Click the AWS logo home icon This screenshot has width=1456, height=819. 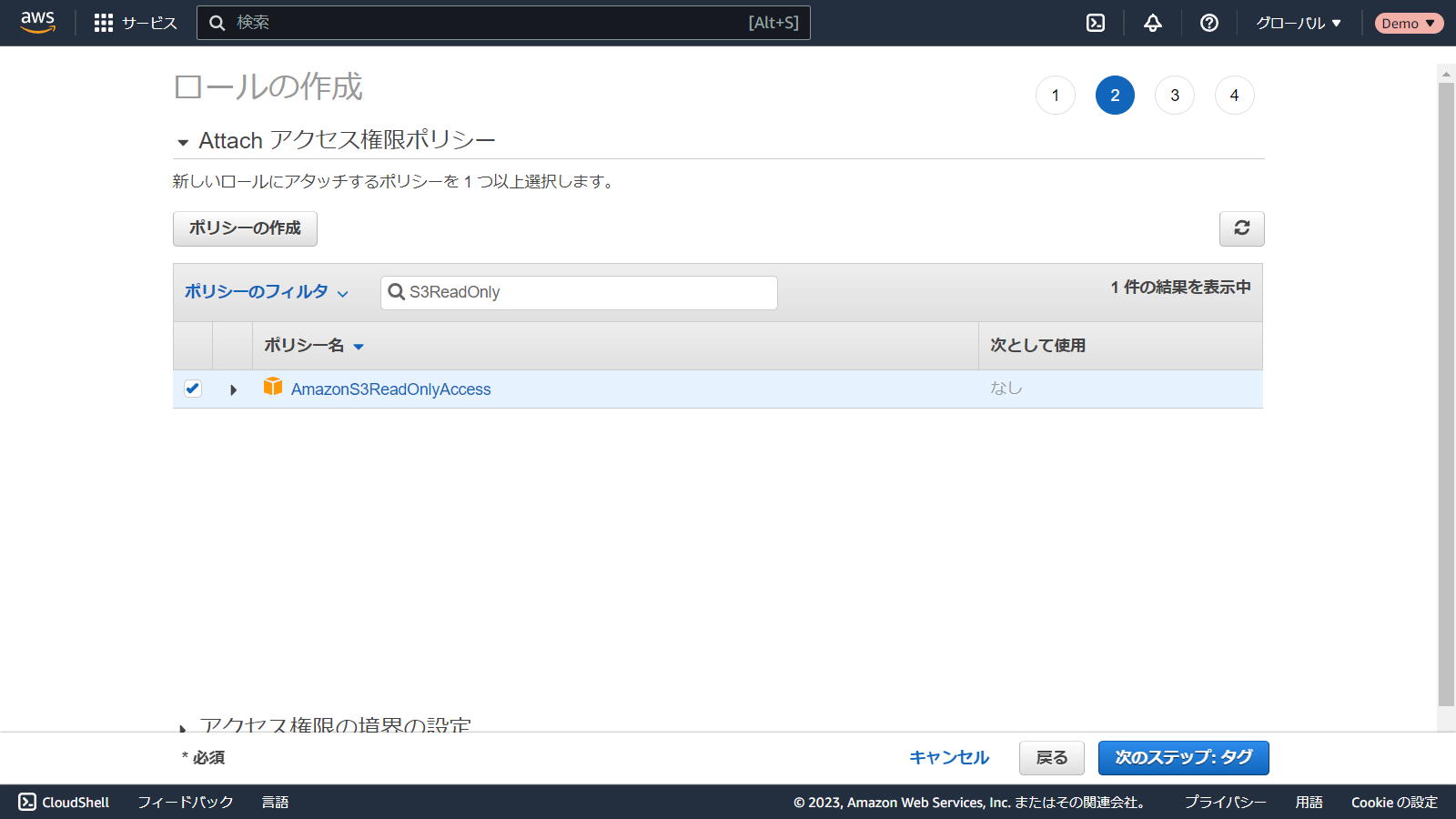38,23
